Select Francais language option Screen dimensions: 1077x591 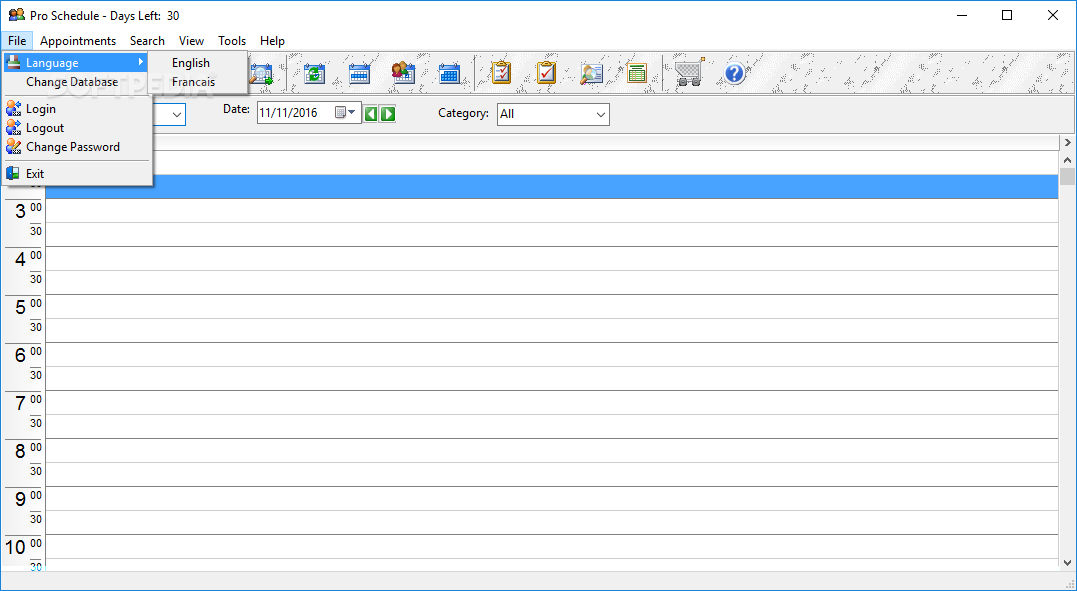(x=194, y=82)
